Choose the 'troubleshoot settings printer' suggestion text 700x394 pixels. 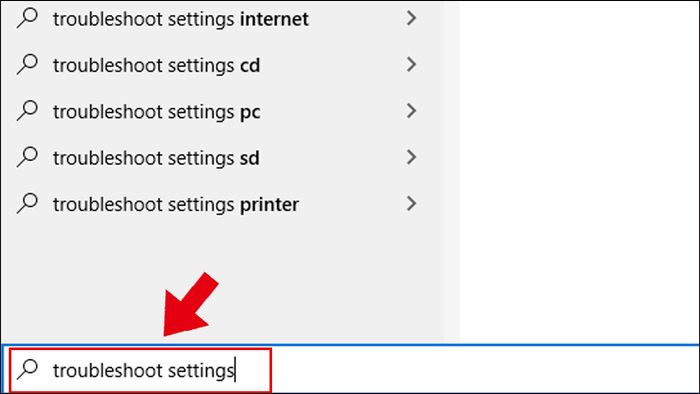click(x=175, y=205)
